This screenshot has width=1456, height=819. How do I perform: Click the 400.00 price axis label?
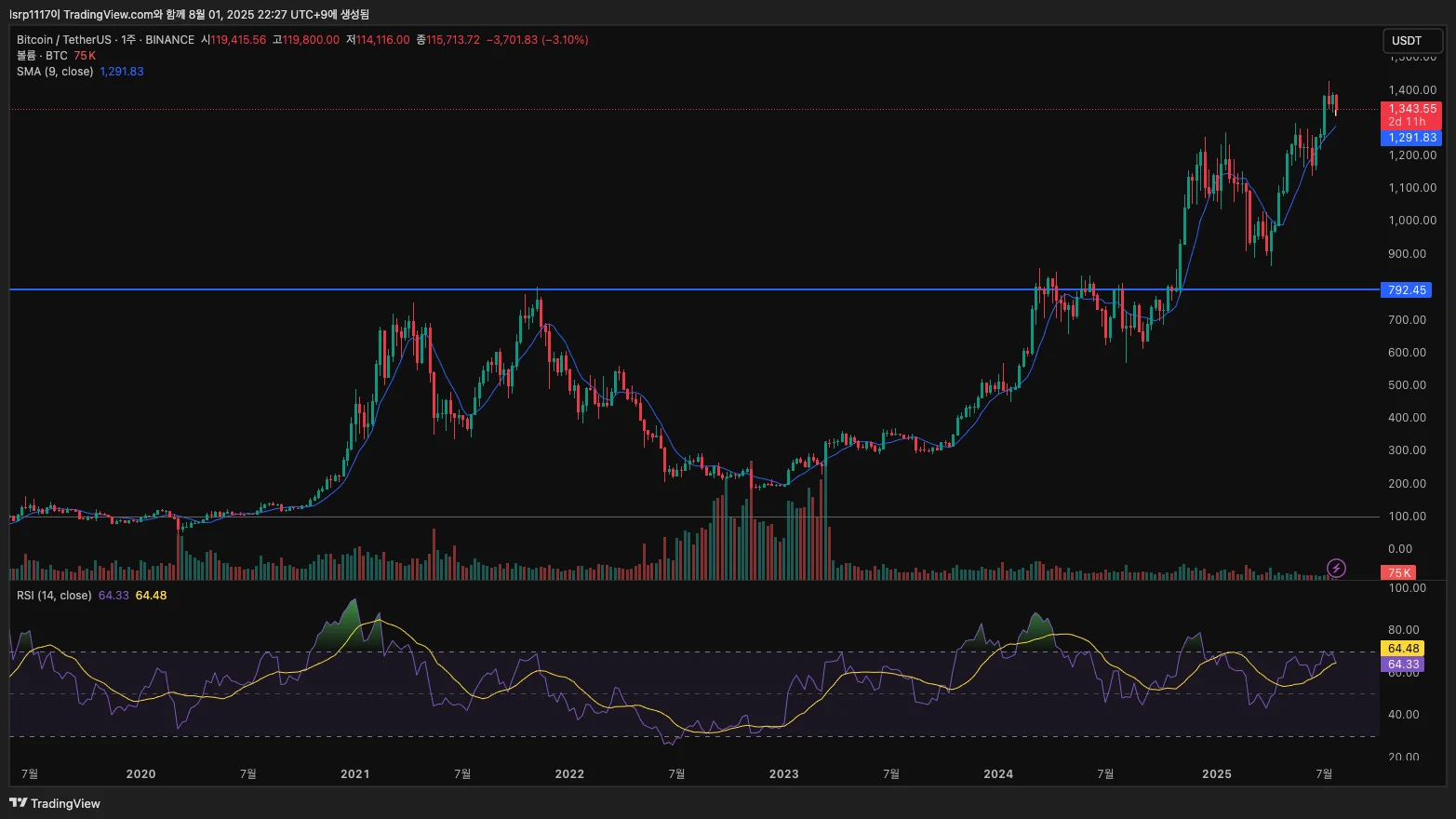coord(1407,418)
